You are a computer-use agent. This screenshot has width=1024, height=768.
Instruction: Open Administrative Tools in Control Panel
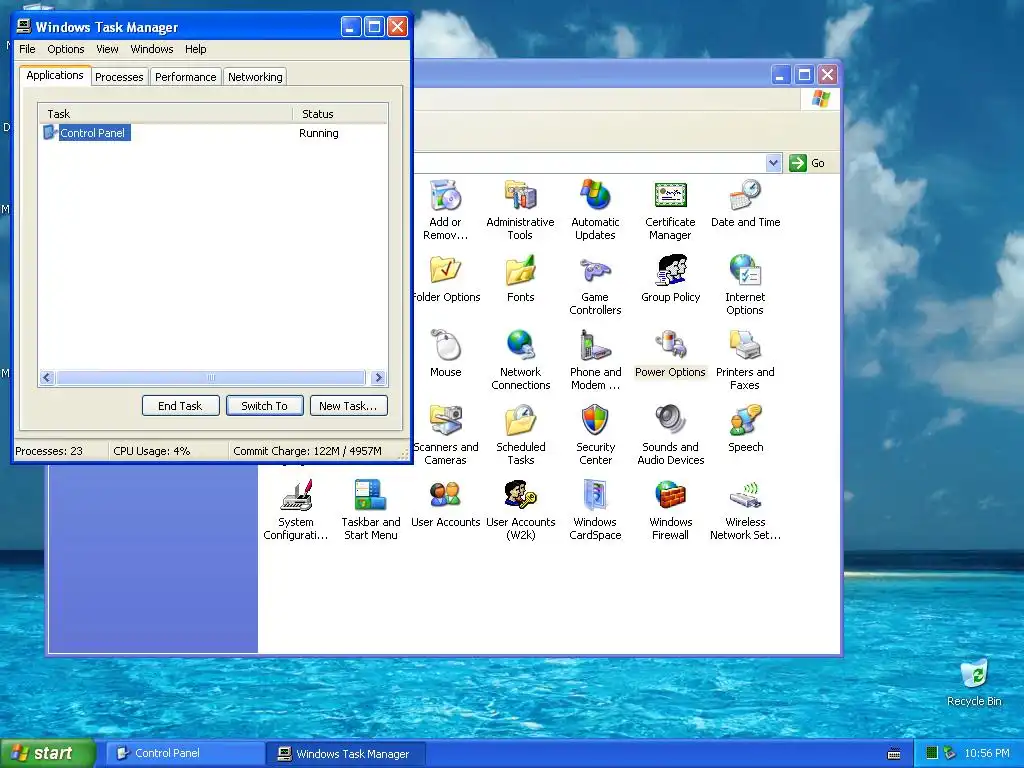coord(520,210)
